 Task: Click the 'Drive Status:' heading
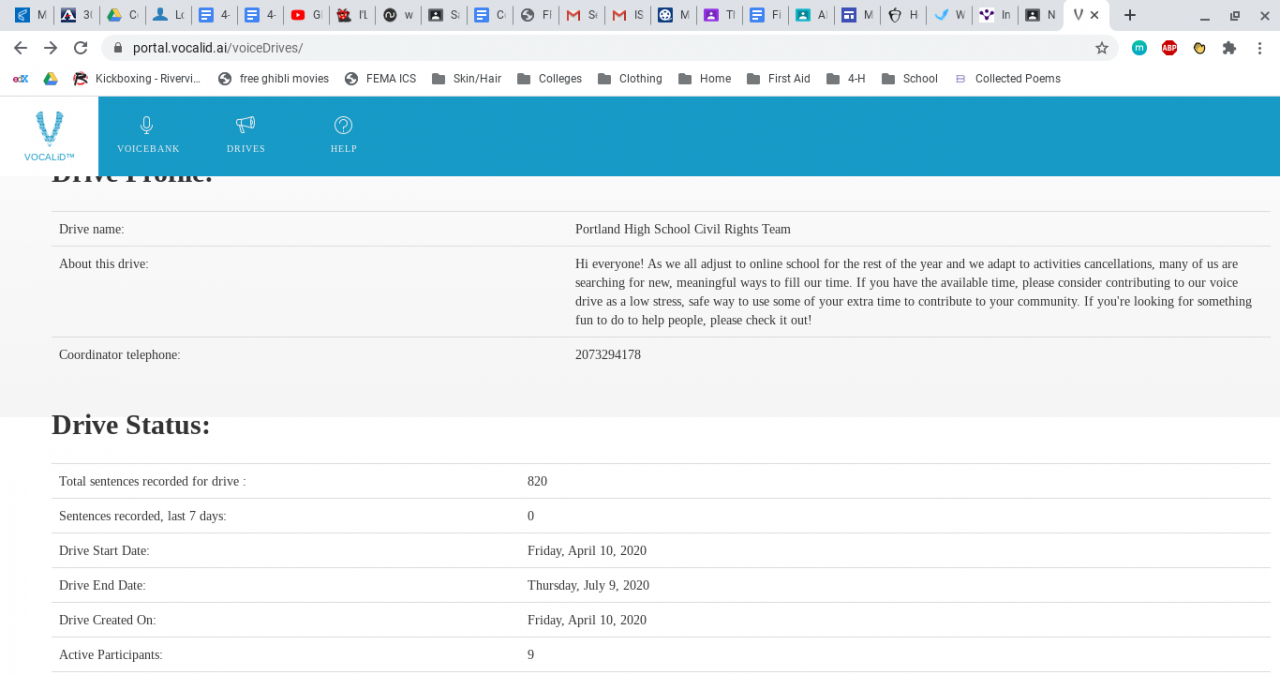(131, 425)
